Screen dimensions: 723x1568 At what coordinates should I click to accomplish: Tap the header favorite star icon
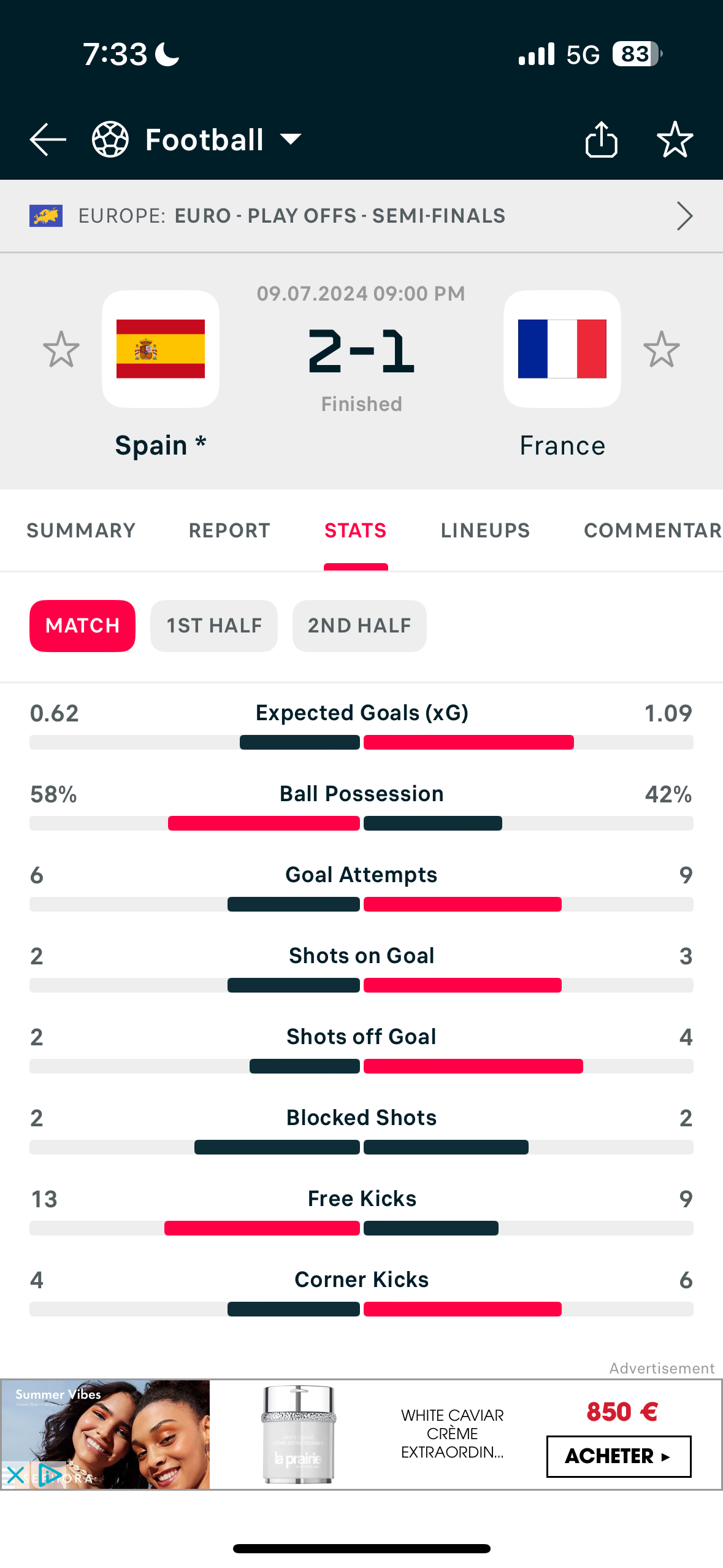(675, 140)
